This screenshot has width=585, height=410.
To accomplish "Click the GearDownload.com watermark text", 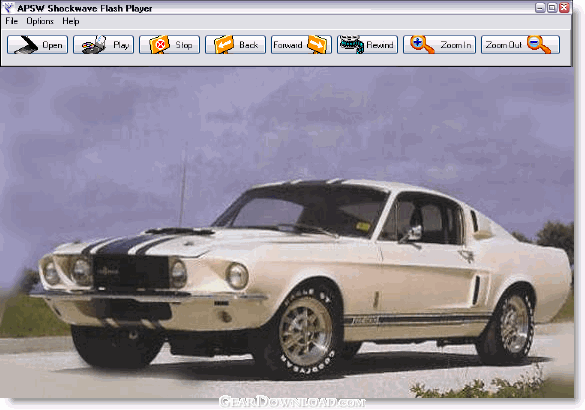I will coord(292,402).
